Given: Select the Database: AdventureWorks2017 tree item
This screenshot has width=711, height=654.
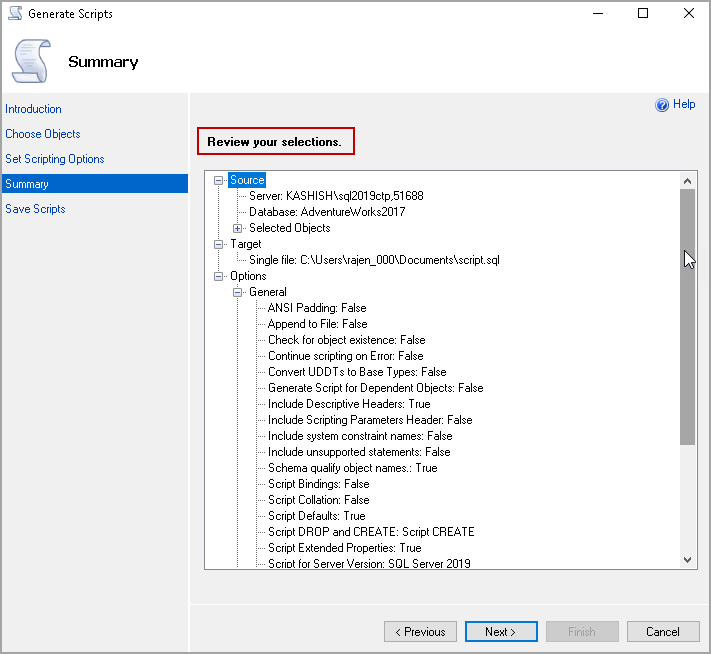Looking at the screenshot, I should pos(327,212).
